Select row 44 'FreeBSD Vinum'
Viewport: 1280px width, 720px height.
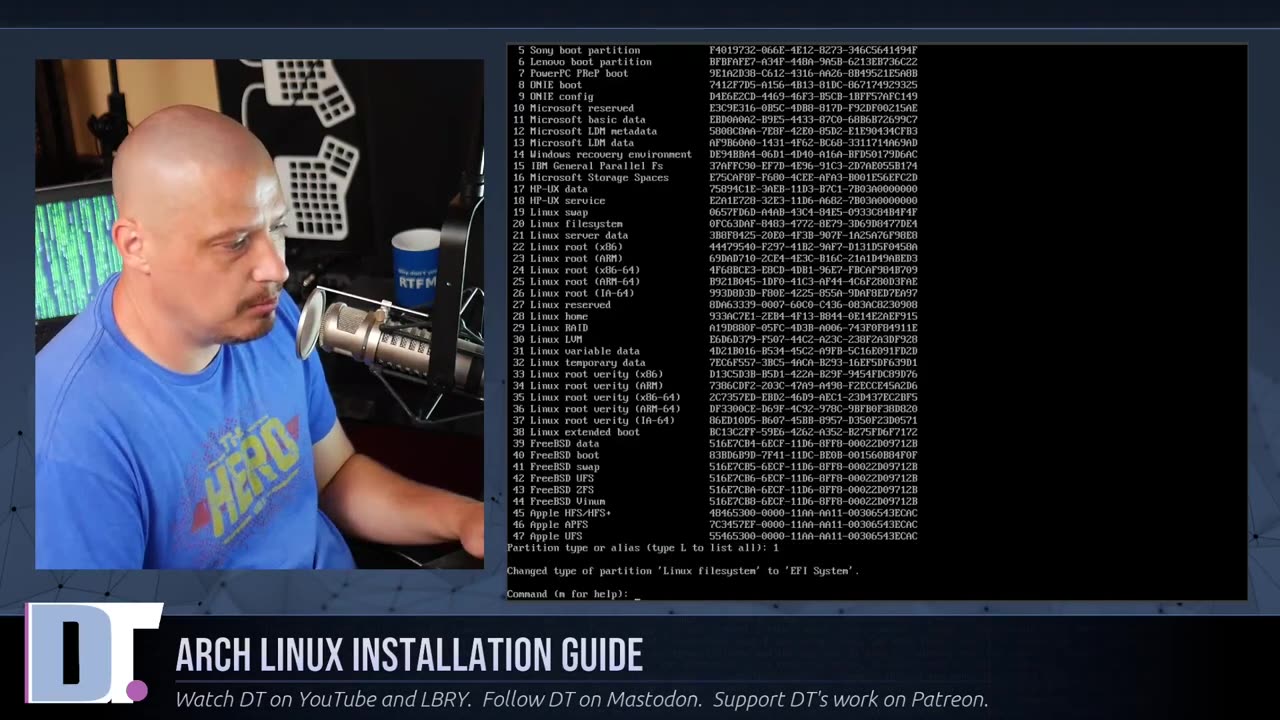(715, 502)
